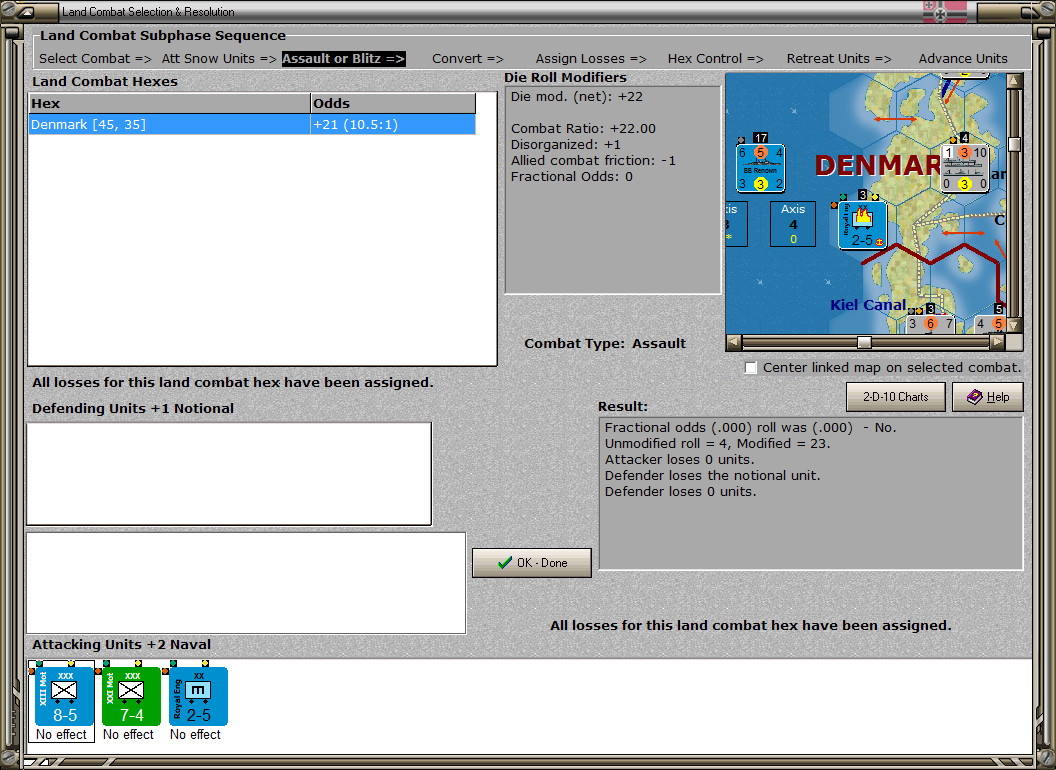Click the Unmodified roll = 4 result line
The image size is (1056, 770).
point(717,443)
